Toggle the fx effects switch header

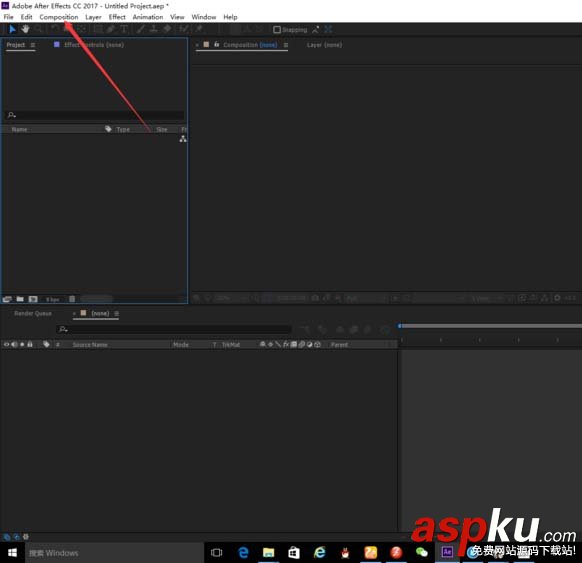[x=286, y=344]
